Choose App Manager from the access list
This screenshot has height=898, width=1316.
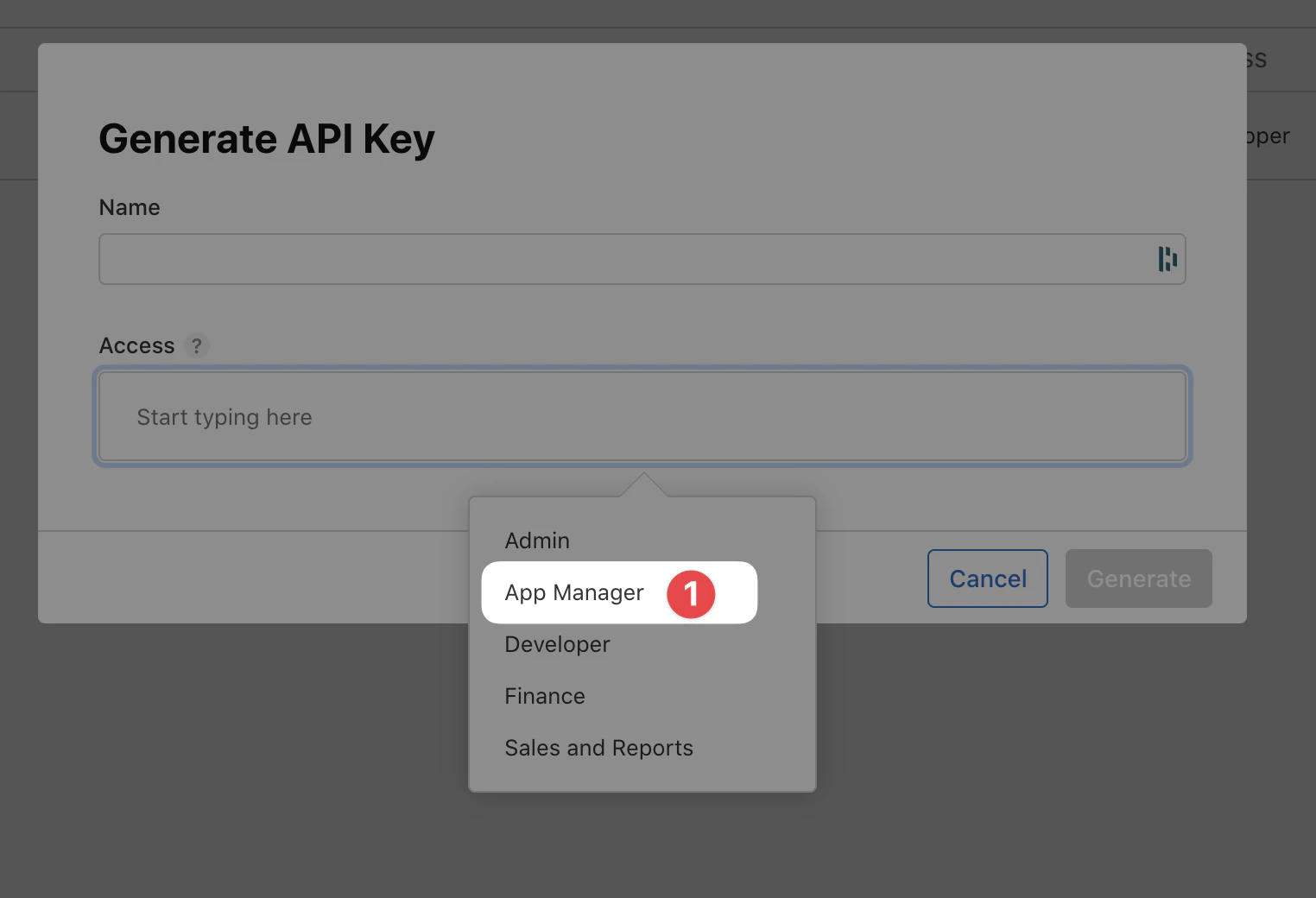pos(574,592)
